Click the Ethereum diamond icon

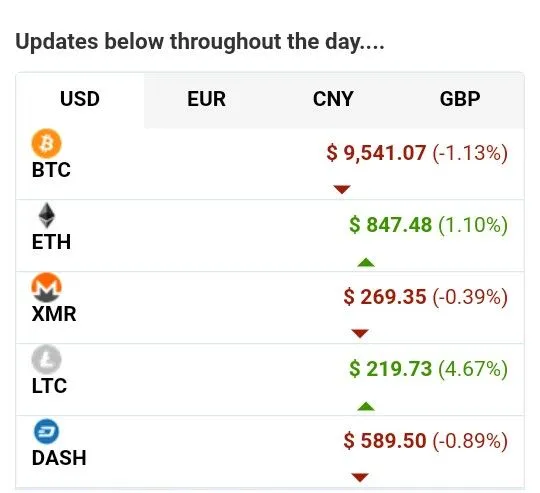point(46,216)
